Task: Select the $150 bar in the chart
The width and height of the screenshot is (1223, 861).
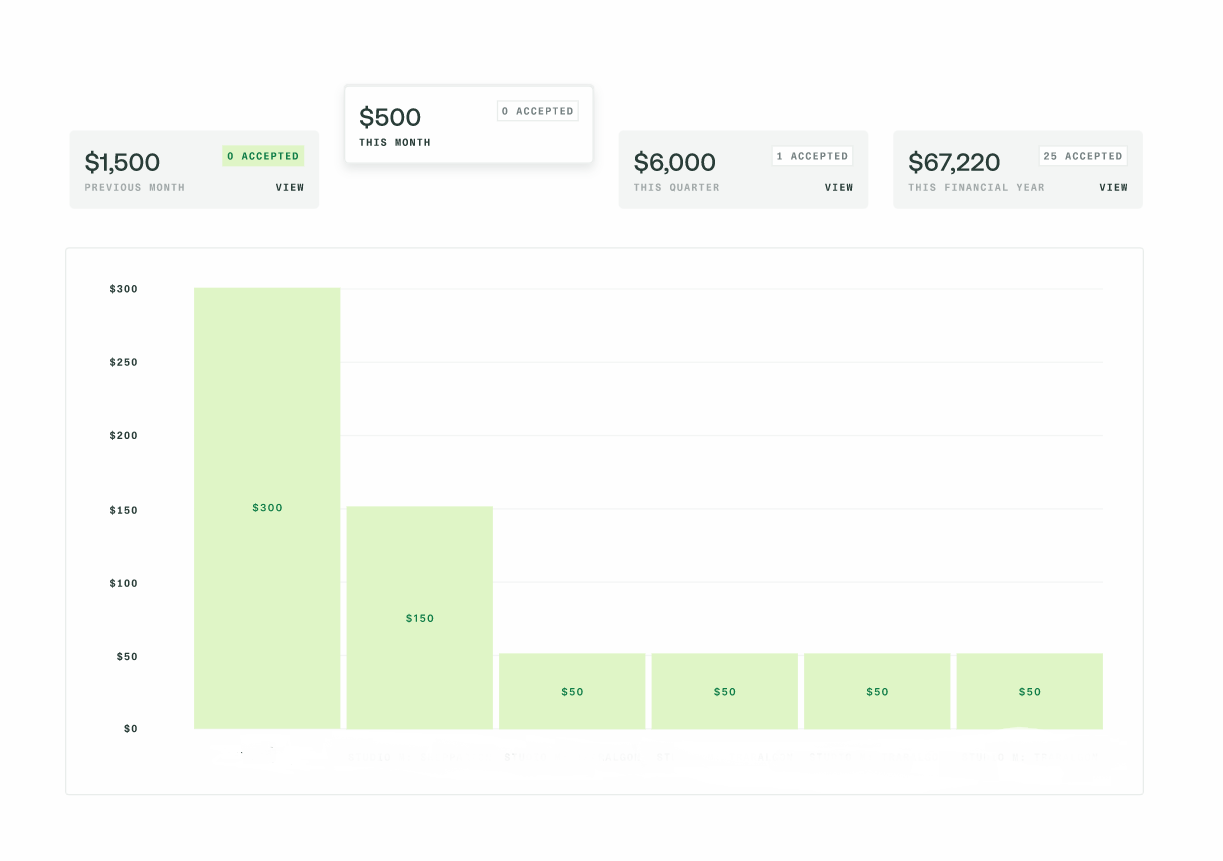Action: 420,617
